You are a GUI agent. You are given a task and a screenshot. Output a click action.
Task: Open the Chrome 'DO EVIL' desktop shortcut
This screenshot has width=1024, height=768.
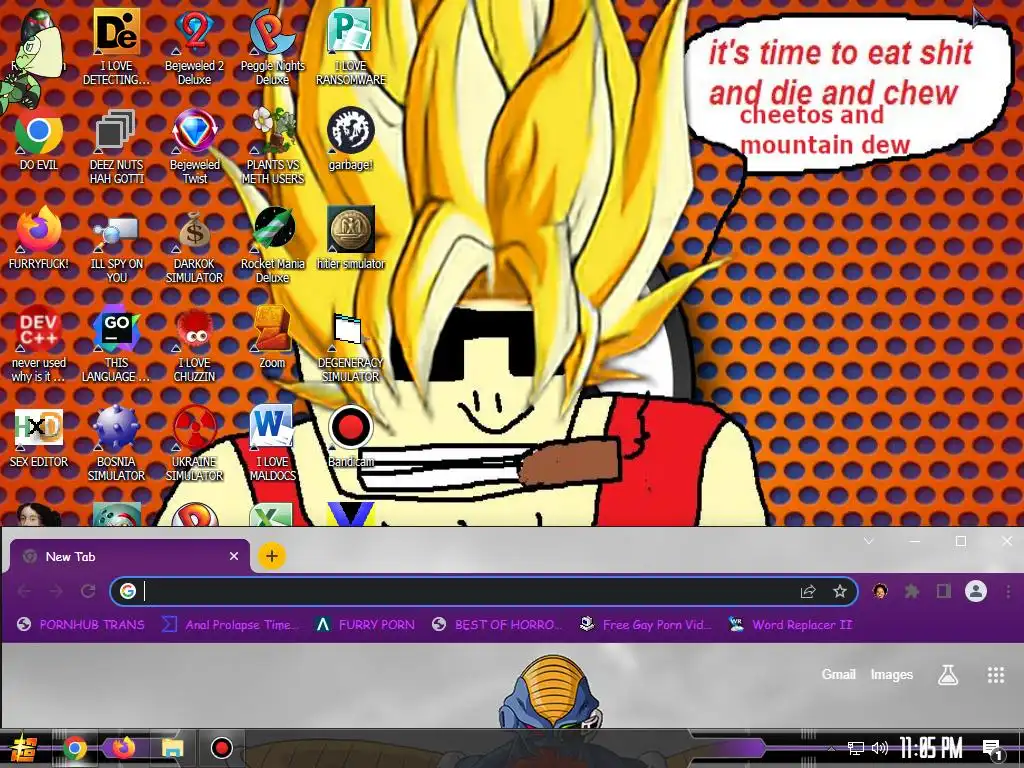pyautogui.click(x=39, y=141)
